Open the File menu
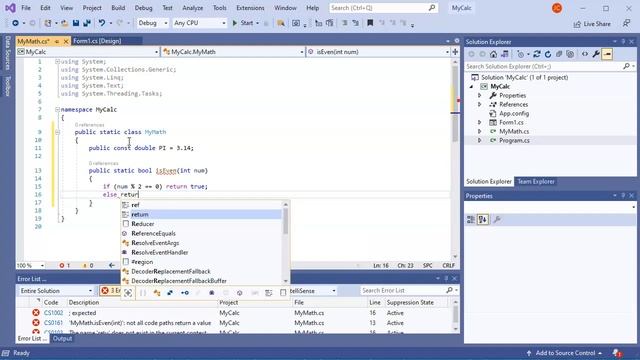This screenshot has height=360, width=640. [26, 8]
